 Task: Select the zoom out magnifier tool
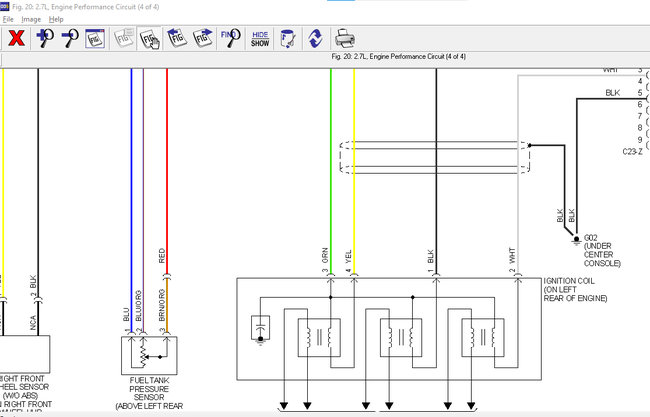pyautogui.click(x=70, y=38)
